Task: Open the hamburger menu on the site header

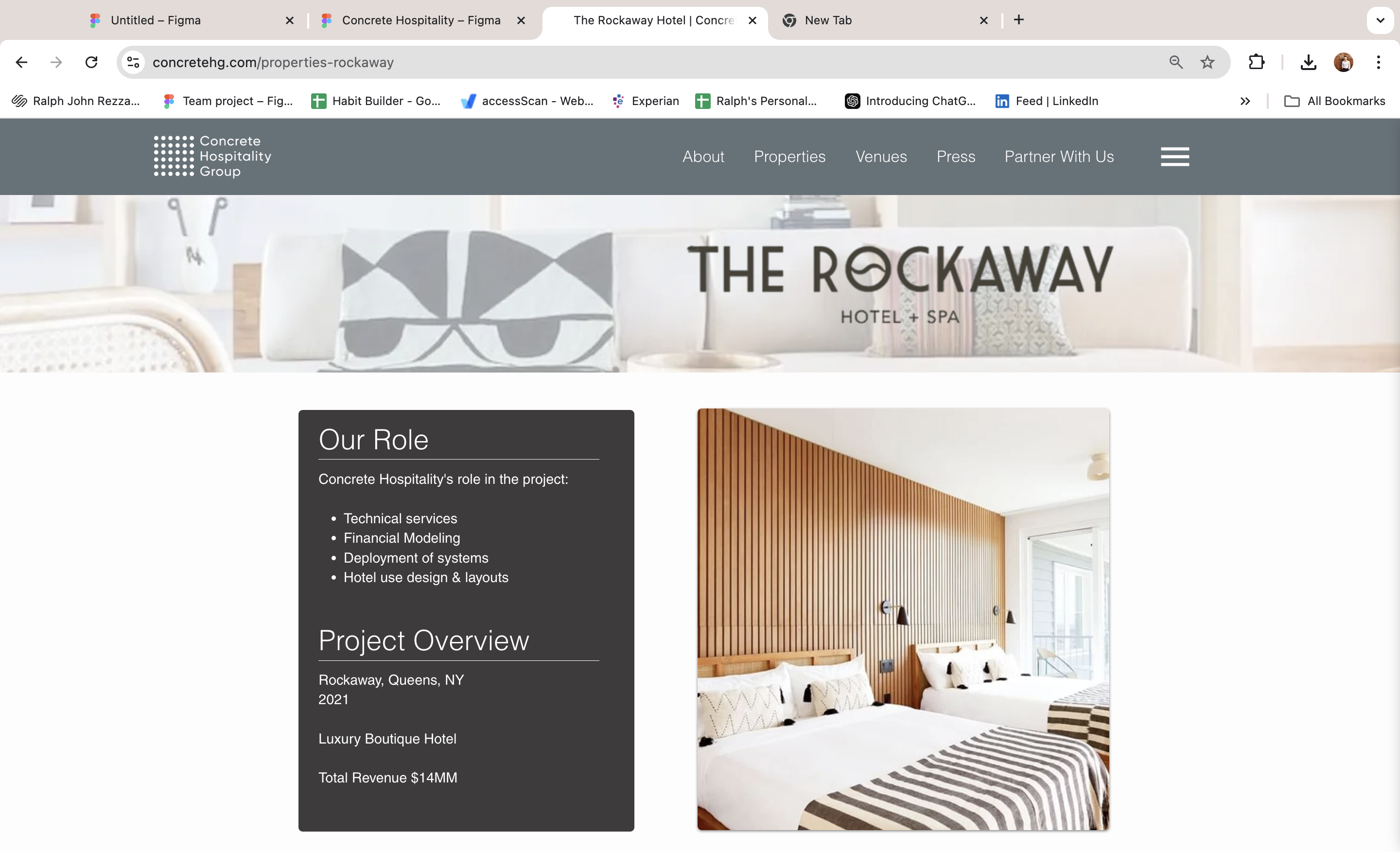Action: (x=1174, y=156)
